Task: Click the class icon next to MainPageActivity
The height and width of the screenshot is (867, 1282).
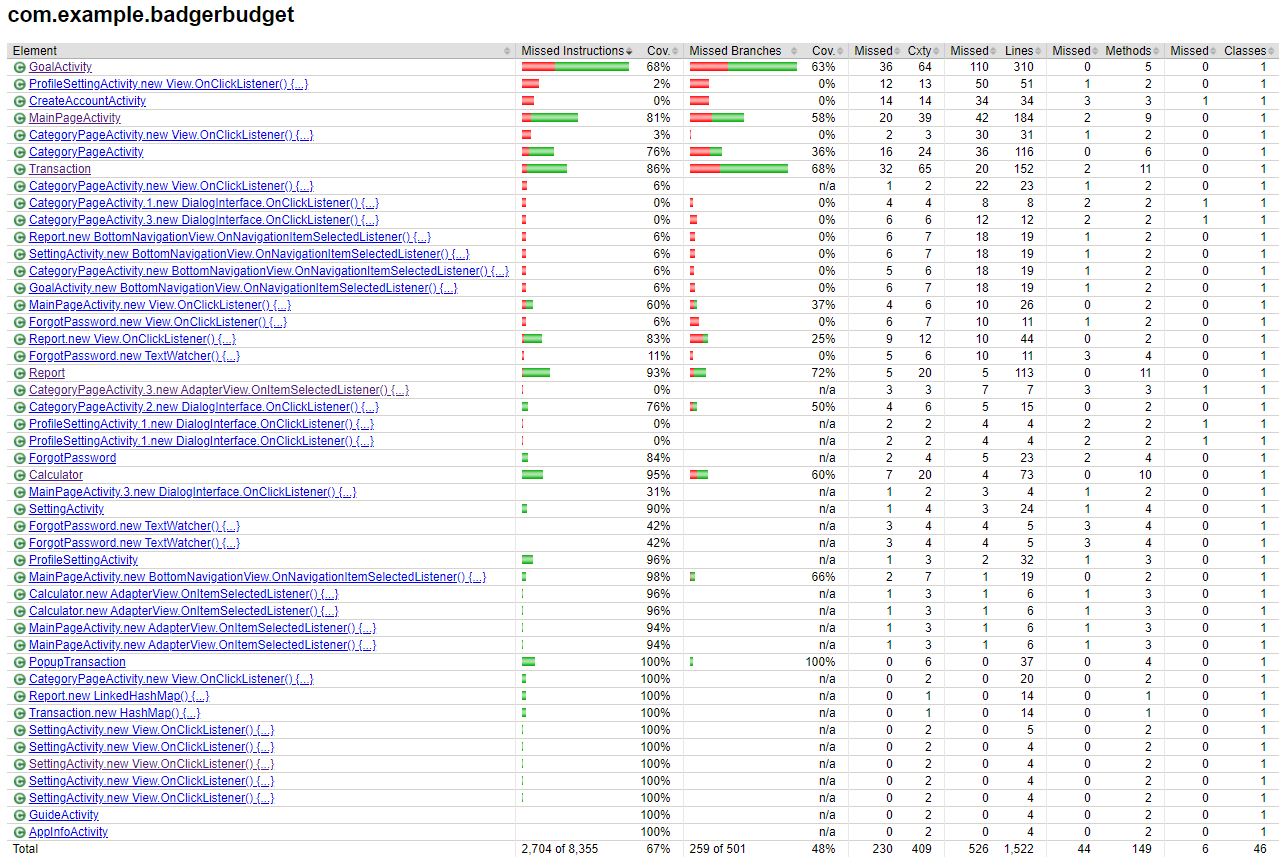Action: pos(18,118)
